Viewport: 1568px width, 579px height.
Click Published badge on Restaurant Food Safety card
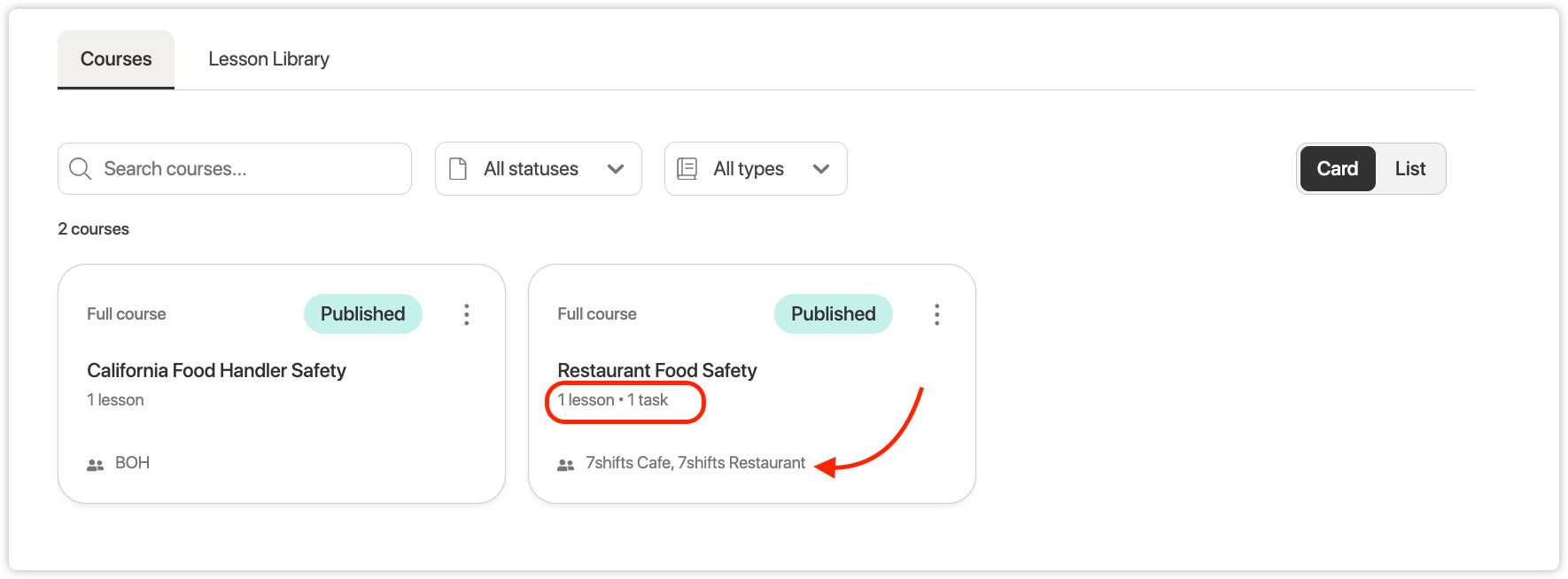point(834,313)
